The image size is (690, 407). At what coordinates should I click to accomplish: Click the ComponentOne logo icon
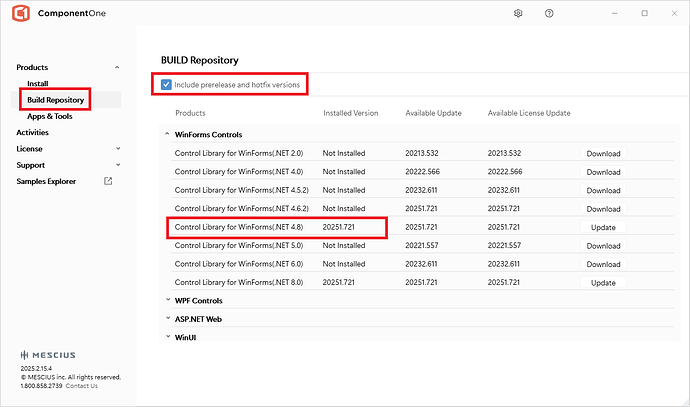[21, 14]
